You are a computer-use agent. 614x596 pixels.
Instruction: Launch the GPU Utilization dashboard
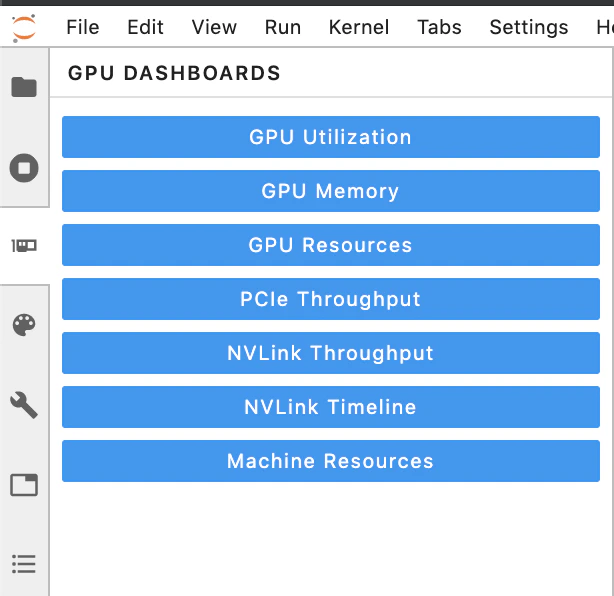coord(331,137)
